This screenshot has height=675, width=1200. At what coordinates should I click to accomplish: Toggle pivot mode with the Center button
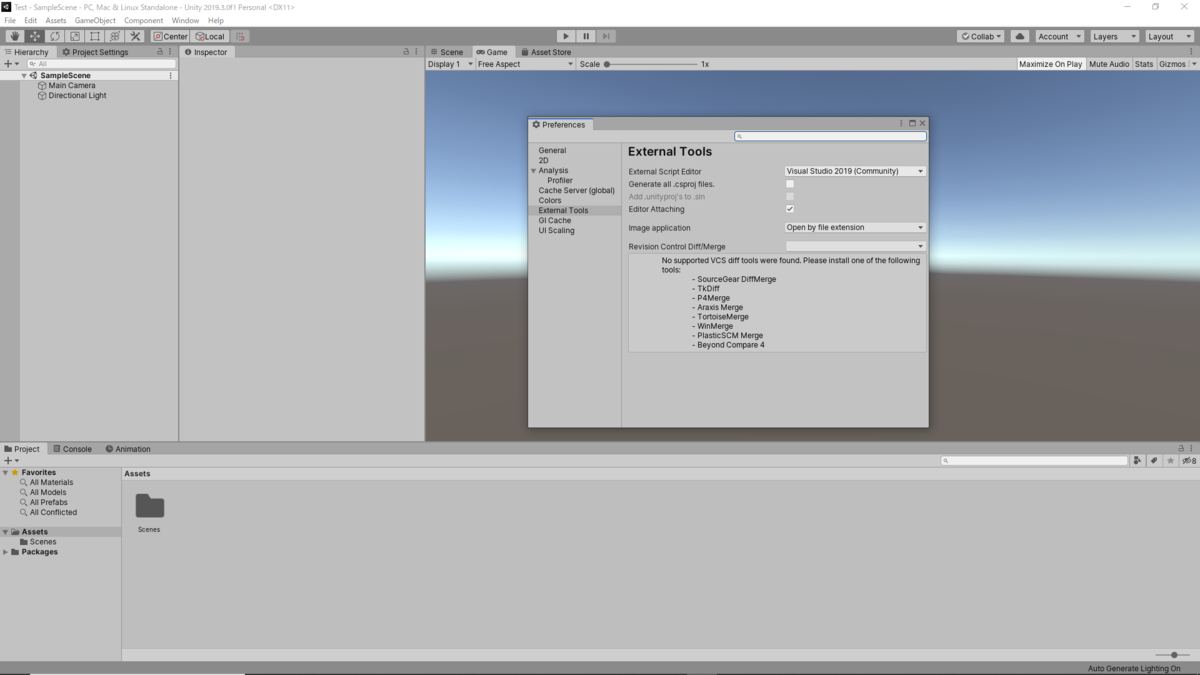pos(170,36)
